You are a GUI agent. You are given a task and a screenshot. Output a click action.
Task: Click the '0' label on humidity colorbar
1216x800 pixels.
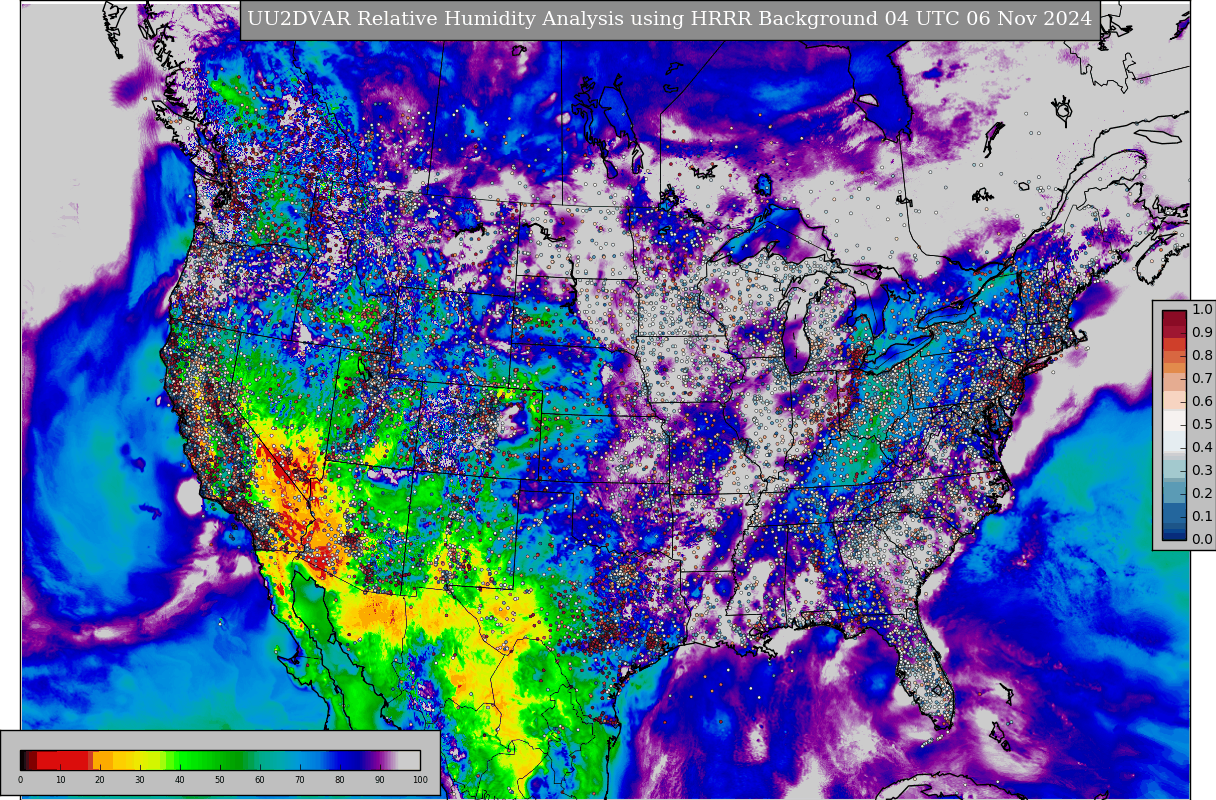point(20,779)
